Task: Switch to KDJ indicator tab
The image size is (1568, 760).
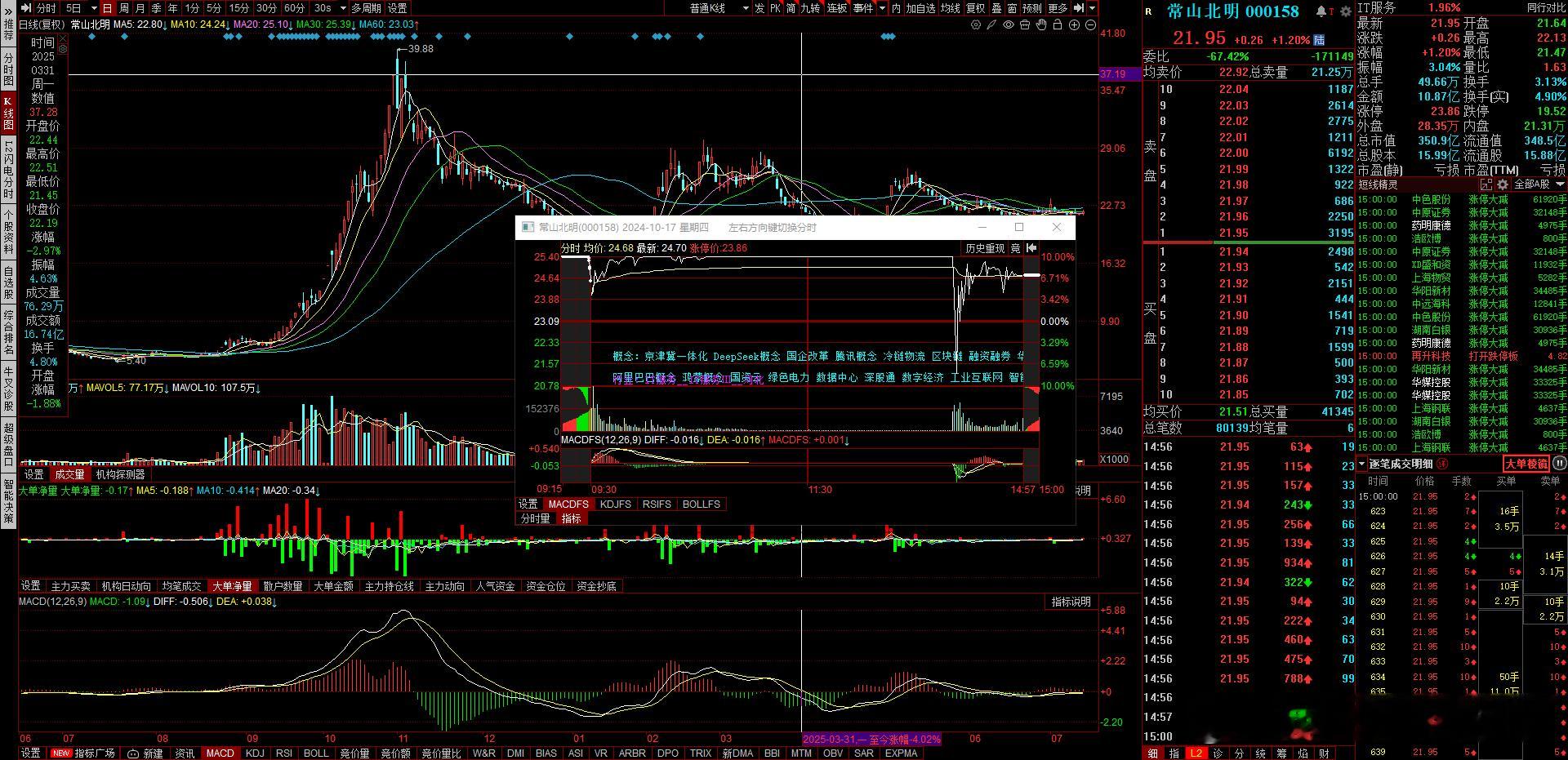Action: 255,753
